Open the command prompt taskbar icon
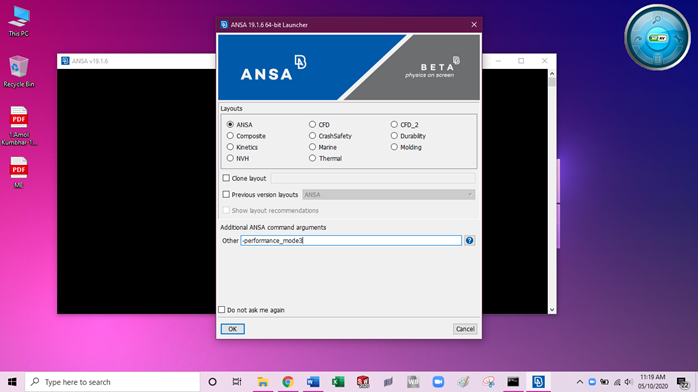This screenshot has width=698, height=392. [513, 382]
